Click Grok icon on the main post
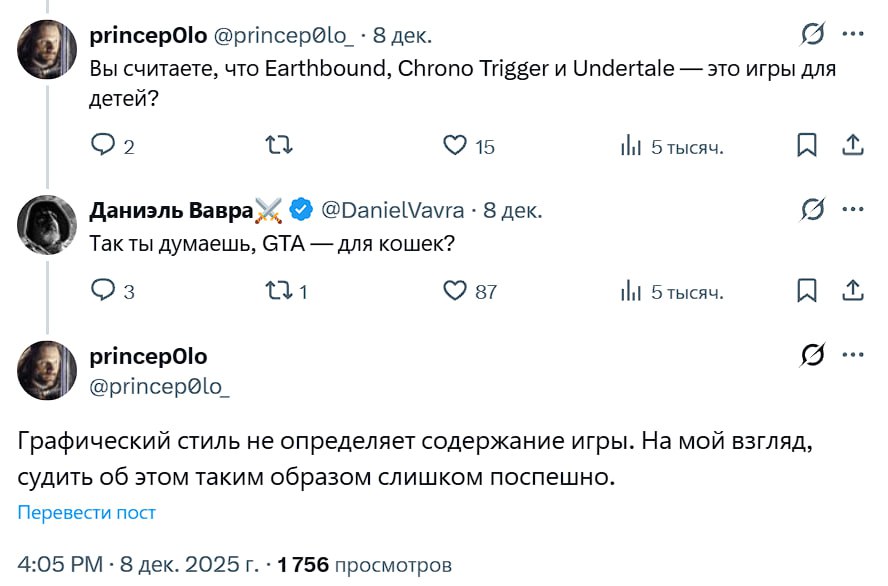Image resolution: width=888 pixels, height=586 pixels. coord(813,355)
